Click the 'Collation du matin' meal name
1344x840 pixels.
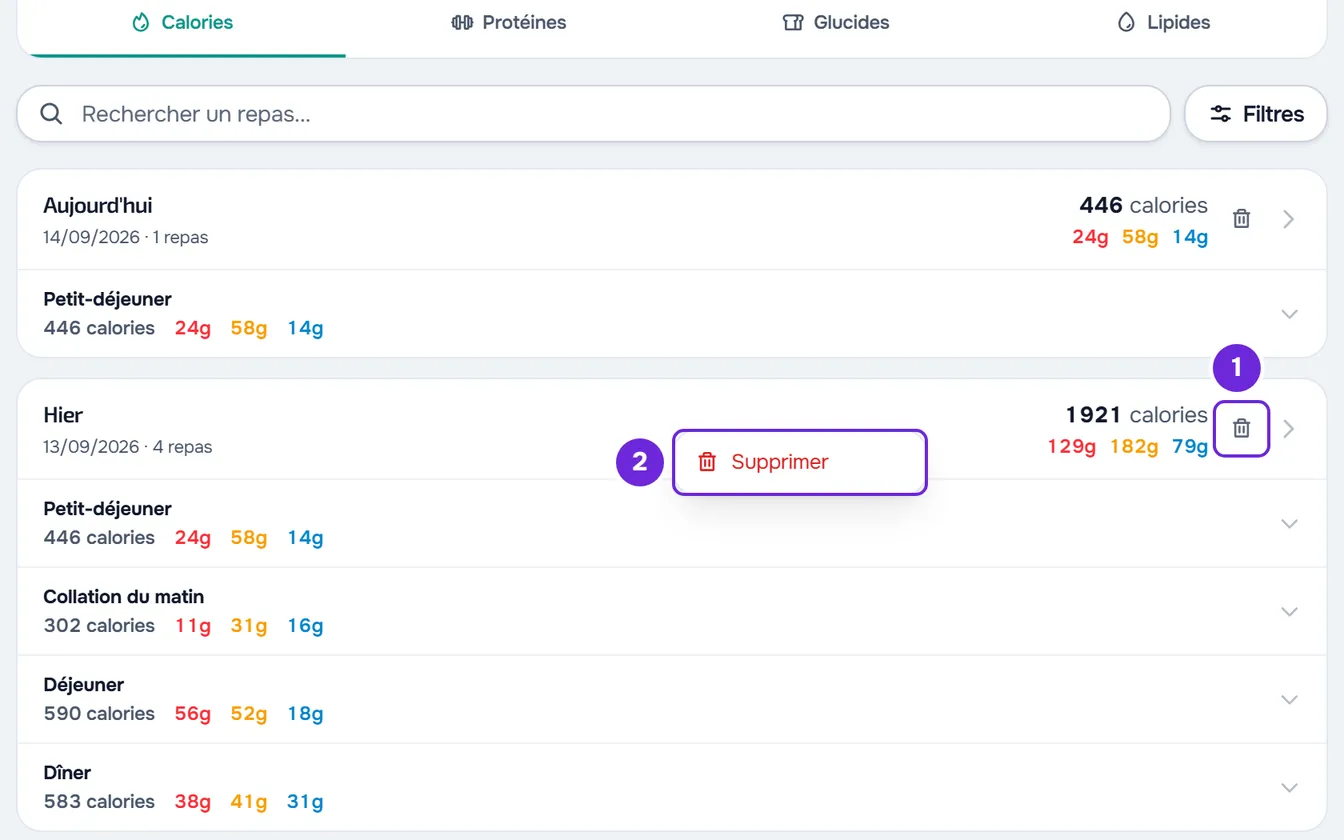click(124, 597)
